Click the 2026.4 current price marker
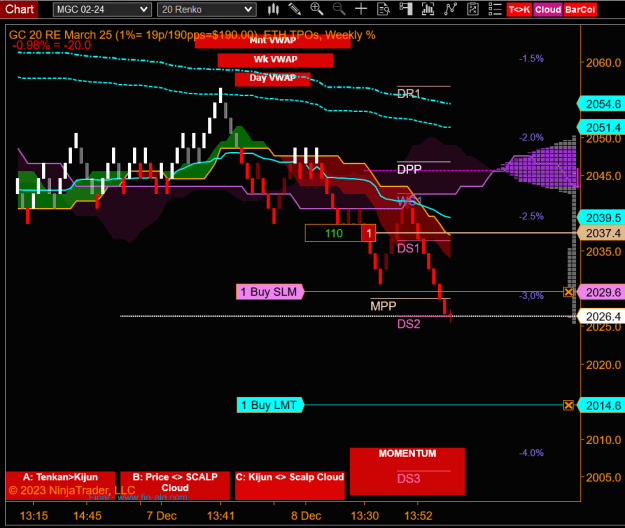Screen dimensions: 625x528 click(x=601, y=316)
